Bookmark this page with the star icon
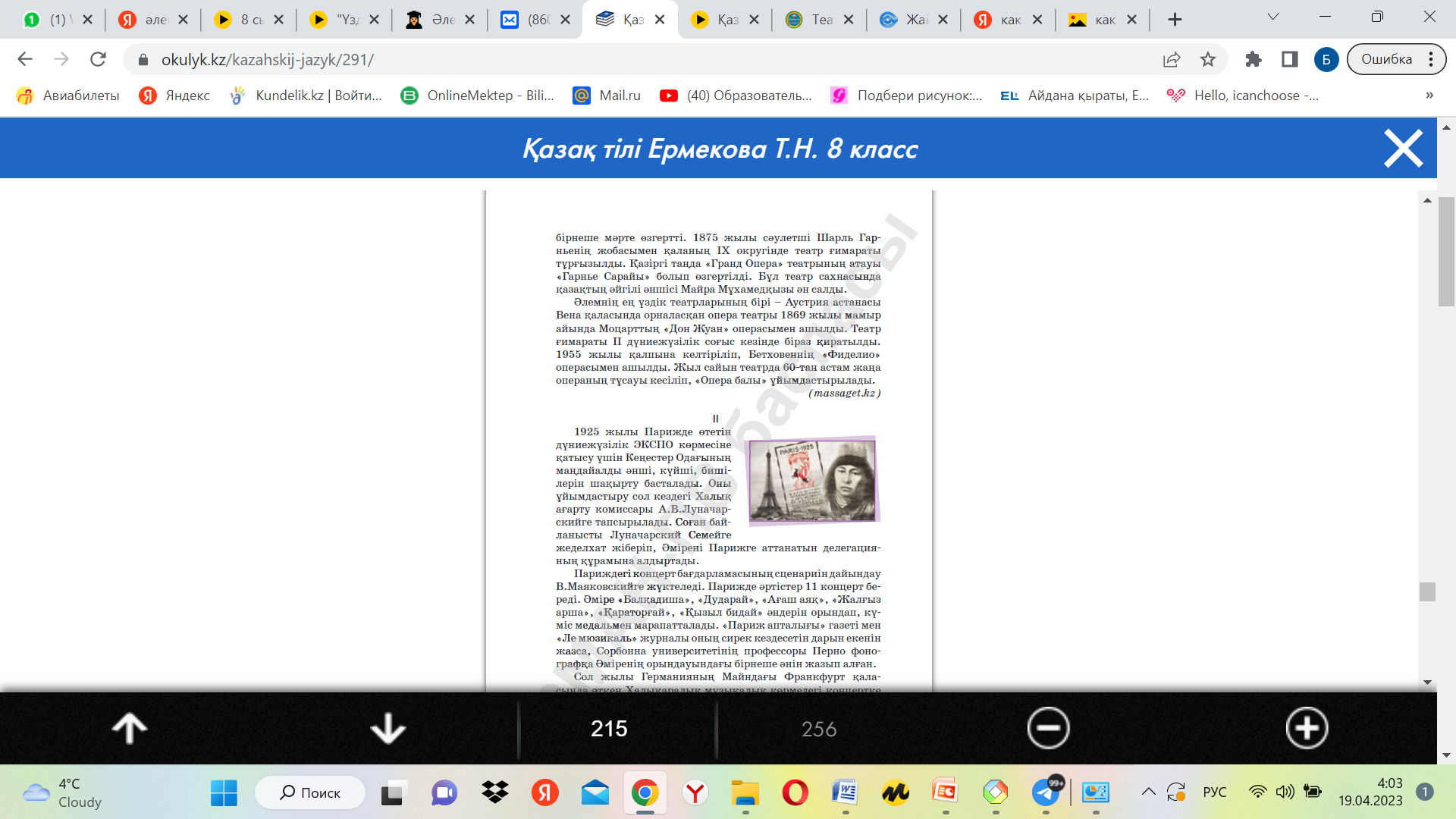This screenshot has height=819, width=1456. click(x=1208, y=59)
